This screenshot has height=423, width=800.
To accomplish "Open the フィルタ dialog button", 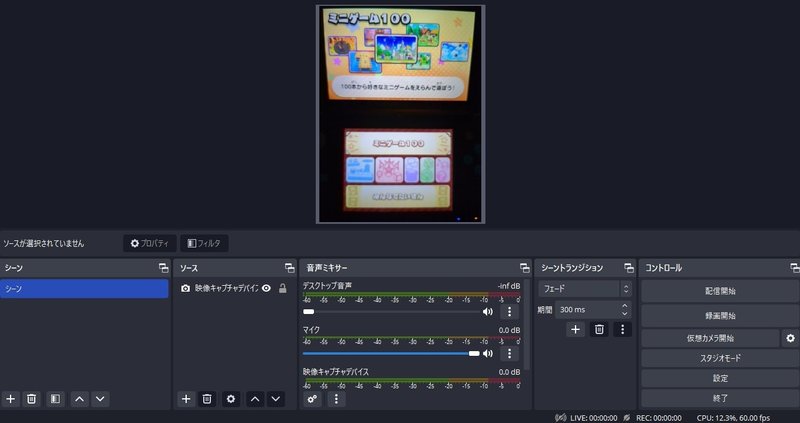I will coord(204,243).
